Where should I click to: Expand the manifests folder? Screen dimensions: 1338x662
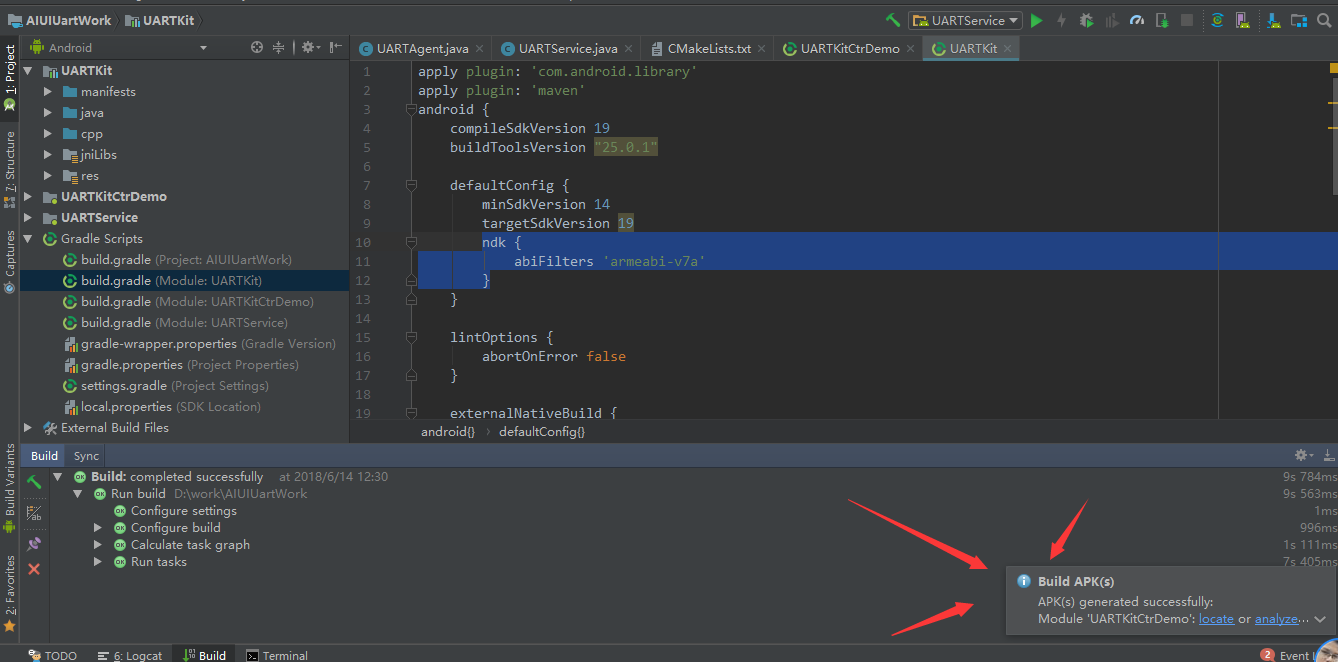[x=48, y=92]
